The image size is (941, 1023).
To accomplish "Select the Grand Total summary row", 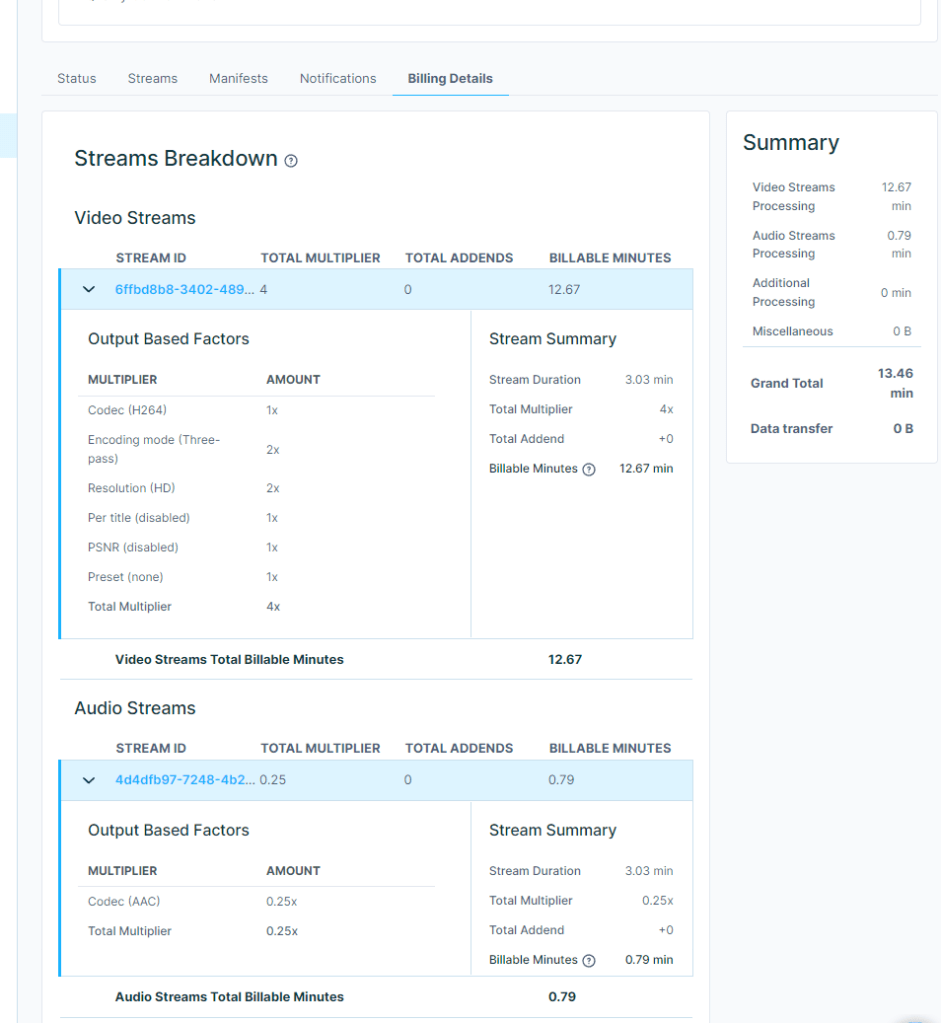I will (831, 383).
